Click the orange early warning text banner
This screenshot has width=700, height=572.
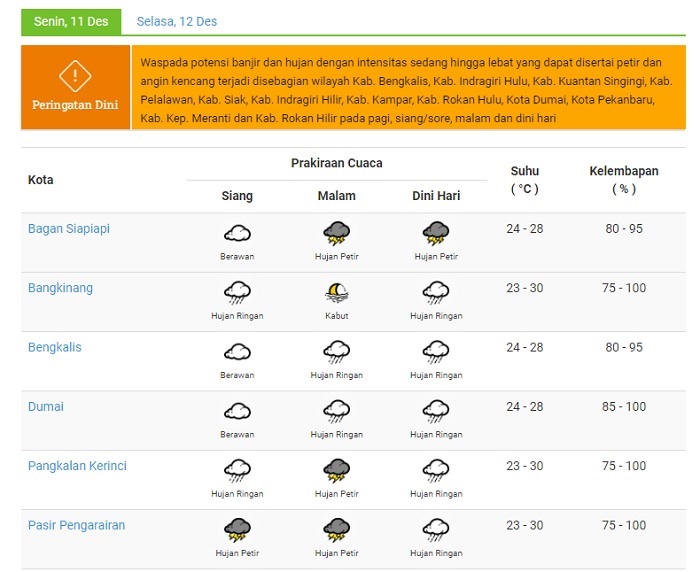coord(408,88)
